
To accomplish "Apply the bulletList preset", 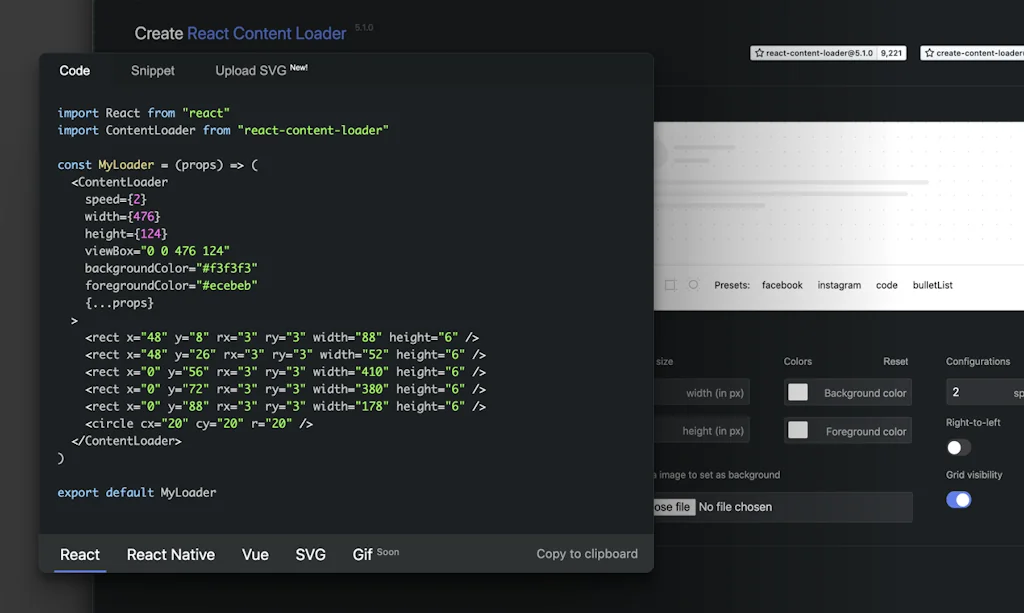I will pyautogui.click(x=932, y=285).
